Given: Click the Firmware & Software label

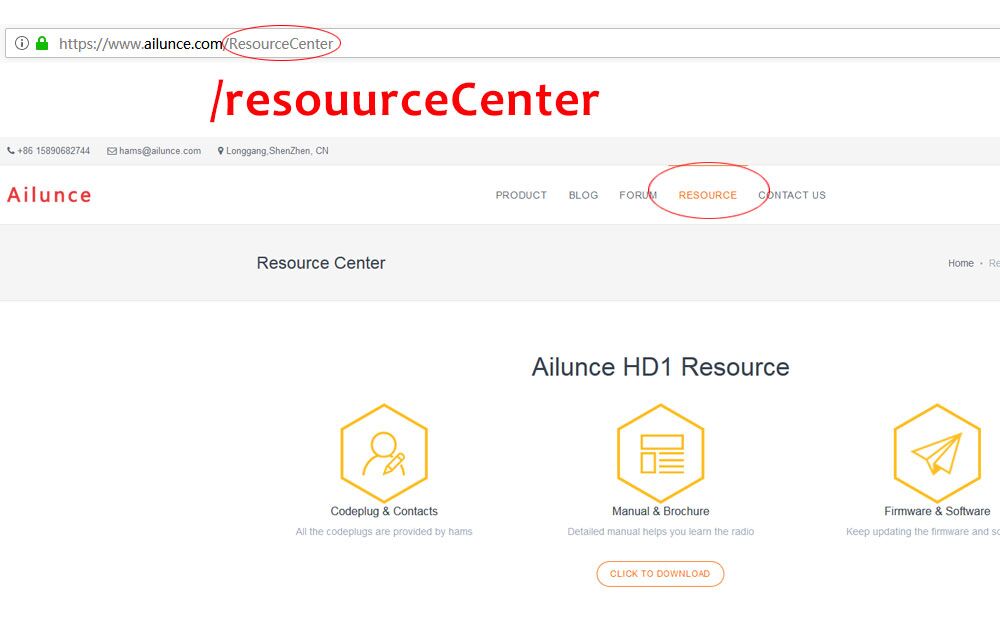Looking at the screenshot, I should click(x=937, y=511).
